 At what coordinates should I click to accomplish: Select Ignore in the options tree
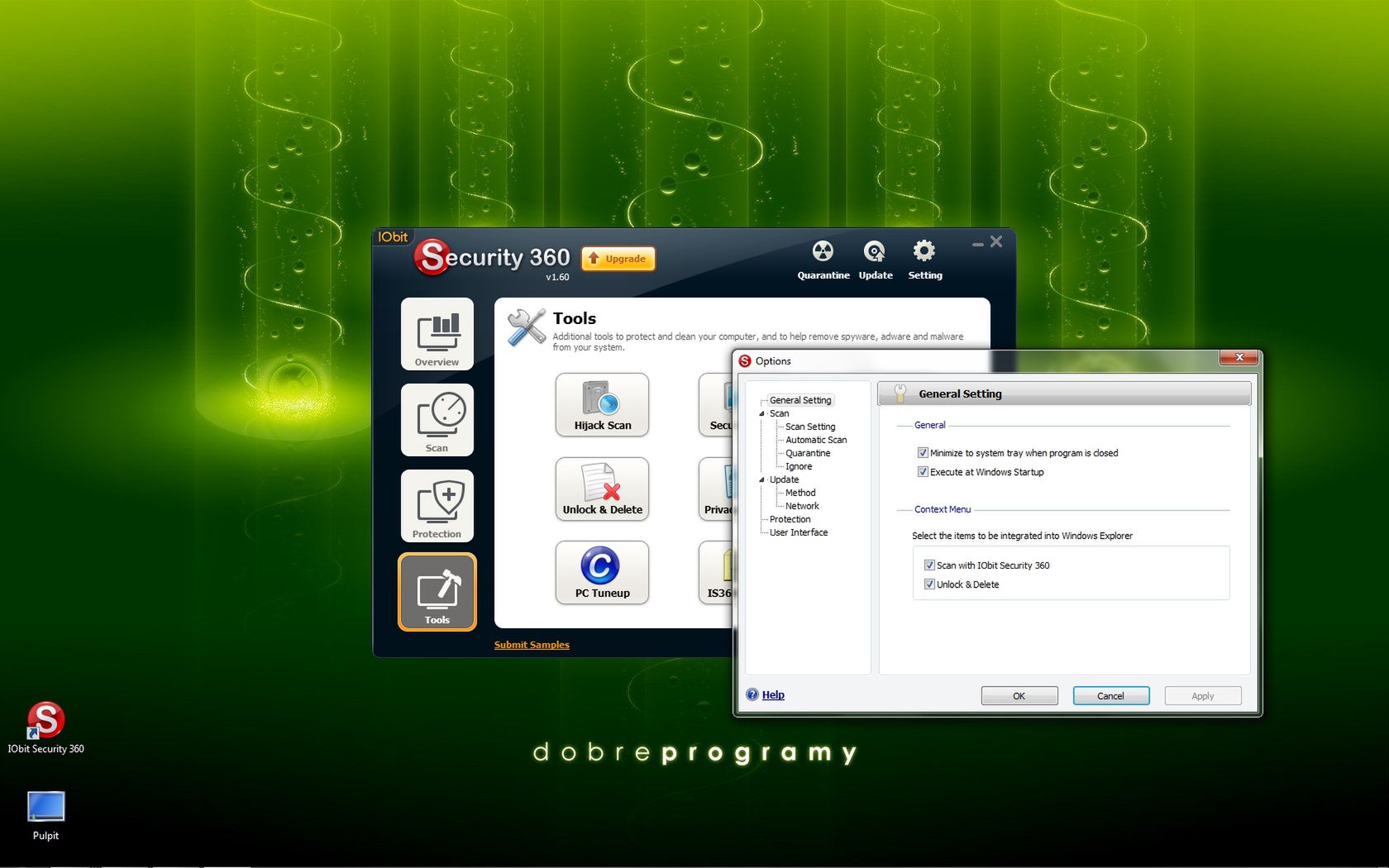799,466
